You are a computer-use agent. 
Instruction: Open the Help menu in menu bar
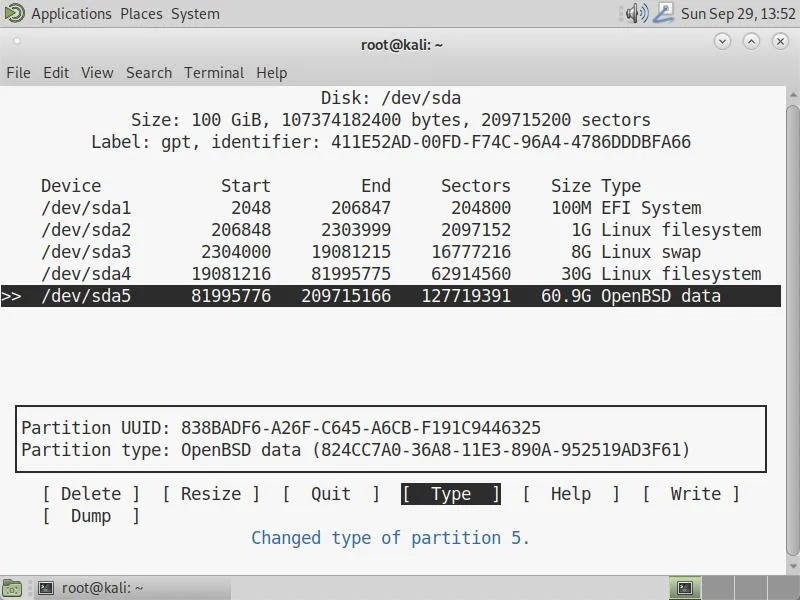[x=271, y=73]
